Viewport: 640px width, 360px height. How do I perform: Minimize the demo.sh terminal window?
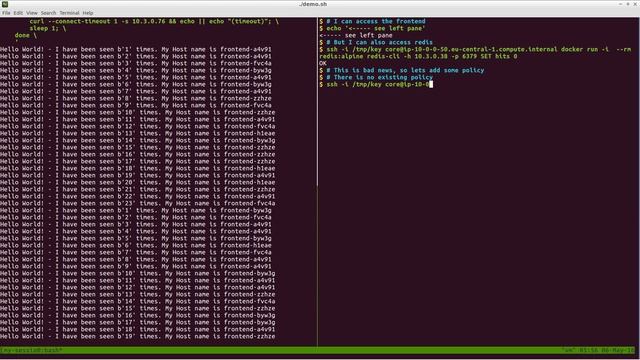(620, 4)
